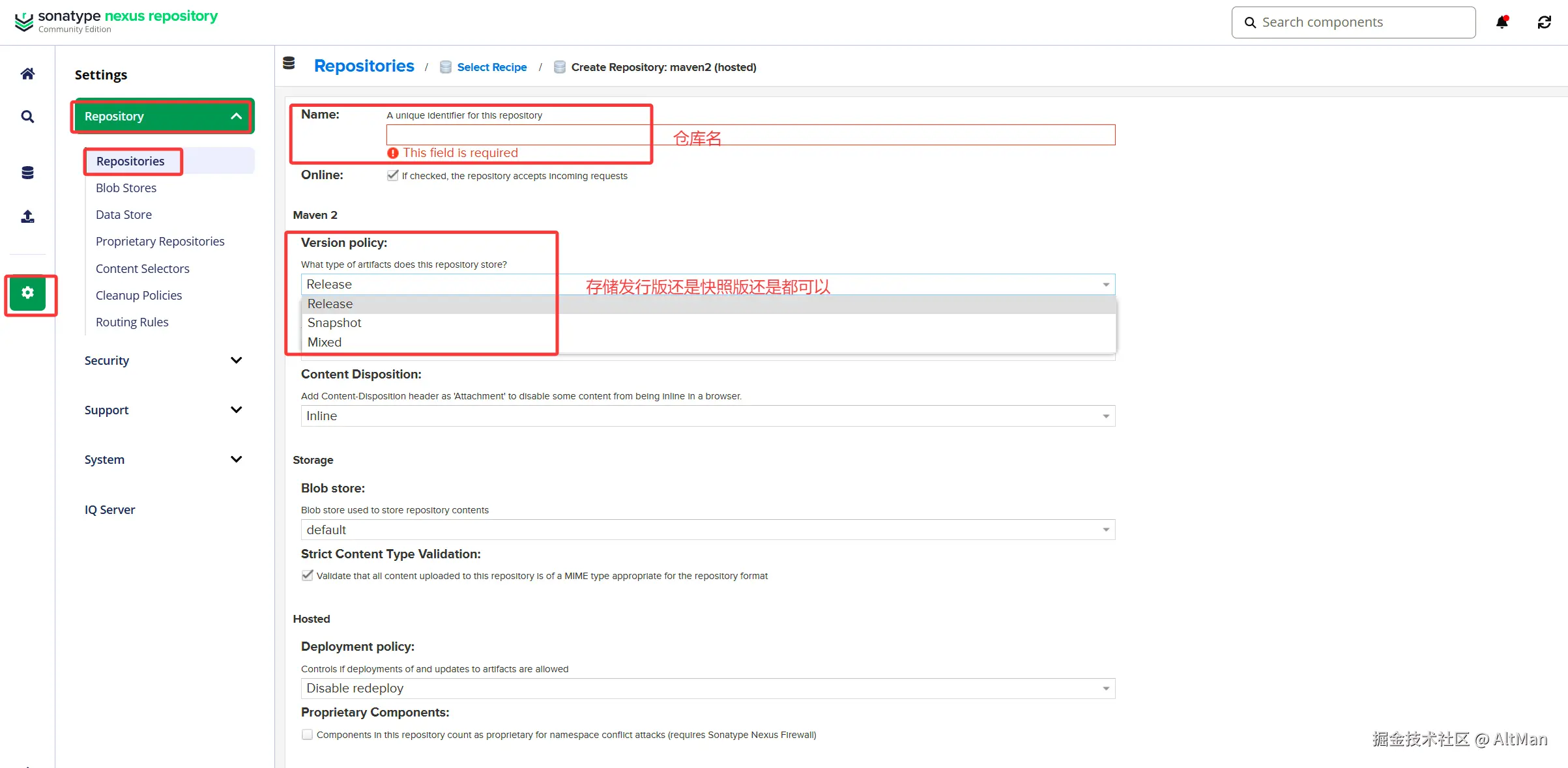Click the Repositories breadcrumb link
Image resolution: width=1568 pixels, height=768 pixels.
(364, 66)
